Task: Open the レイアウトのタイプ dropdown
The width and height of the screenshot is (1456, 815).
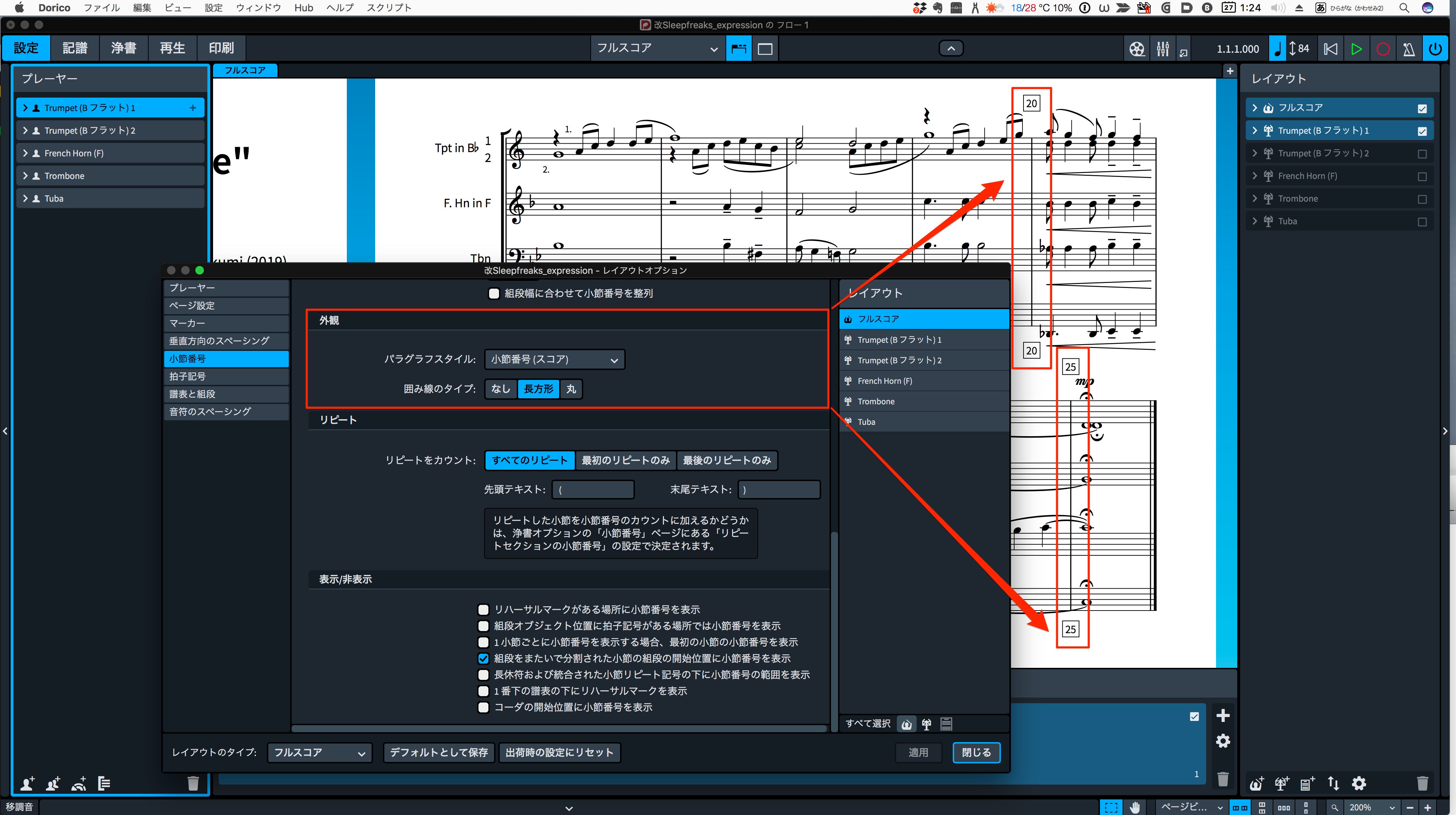Action: point(319,753)
